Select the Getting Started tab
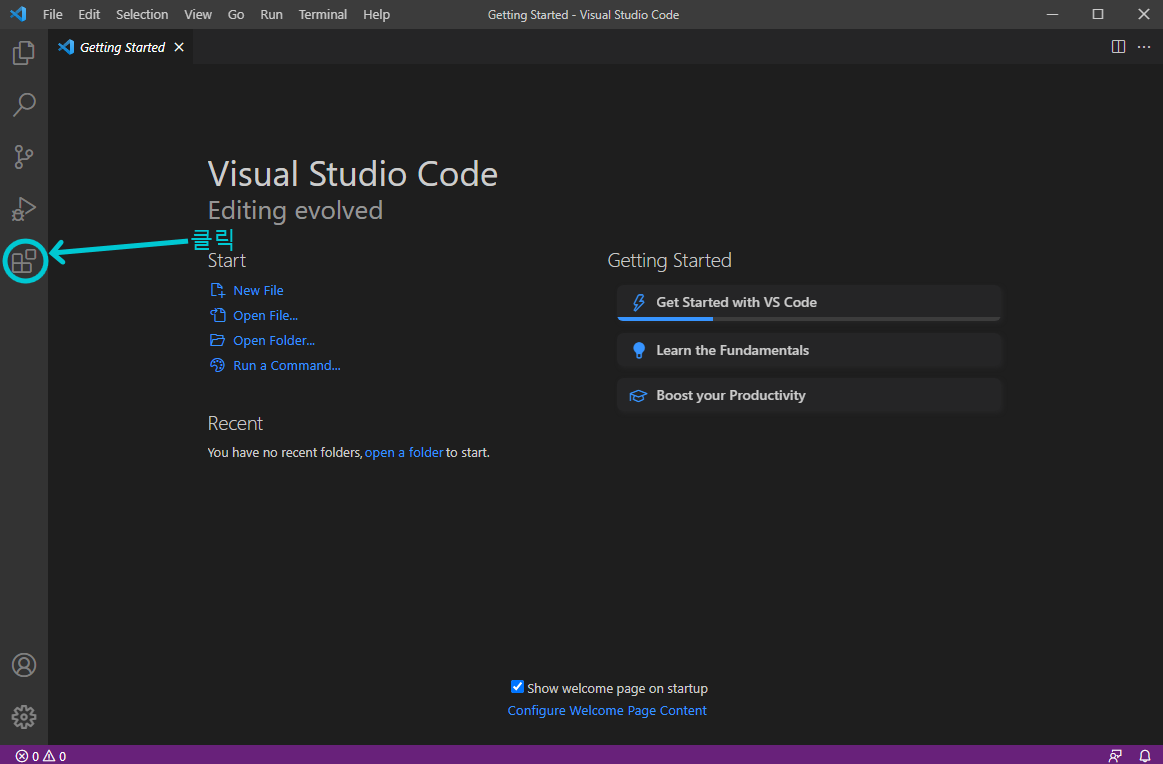Viewport: 1163px width, 764px height. click(x=120, y=46)
